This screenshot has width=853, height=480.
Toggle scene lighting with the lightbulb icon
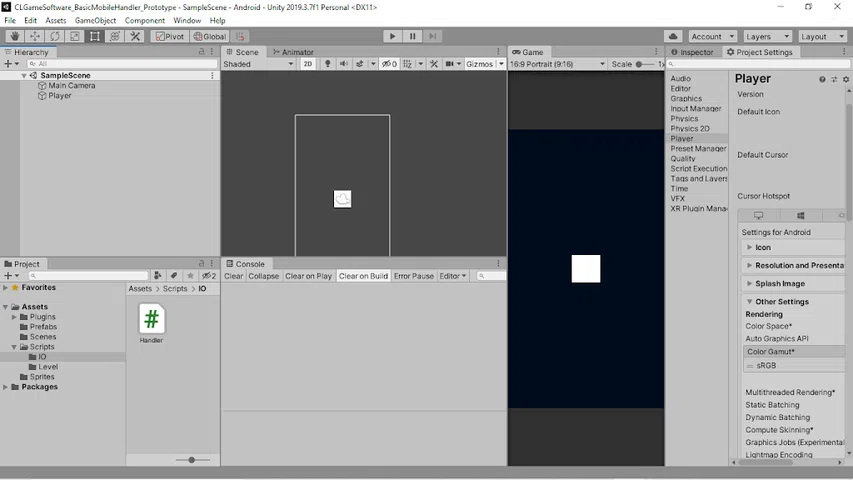327,64
